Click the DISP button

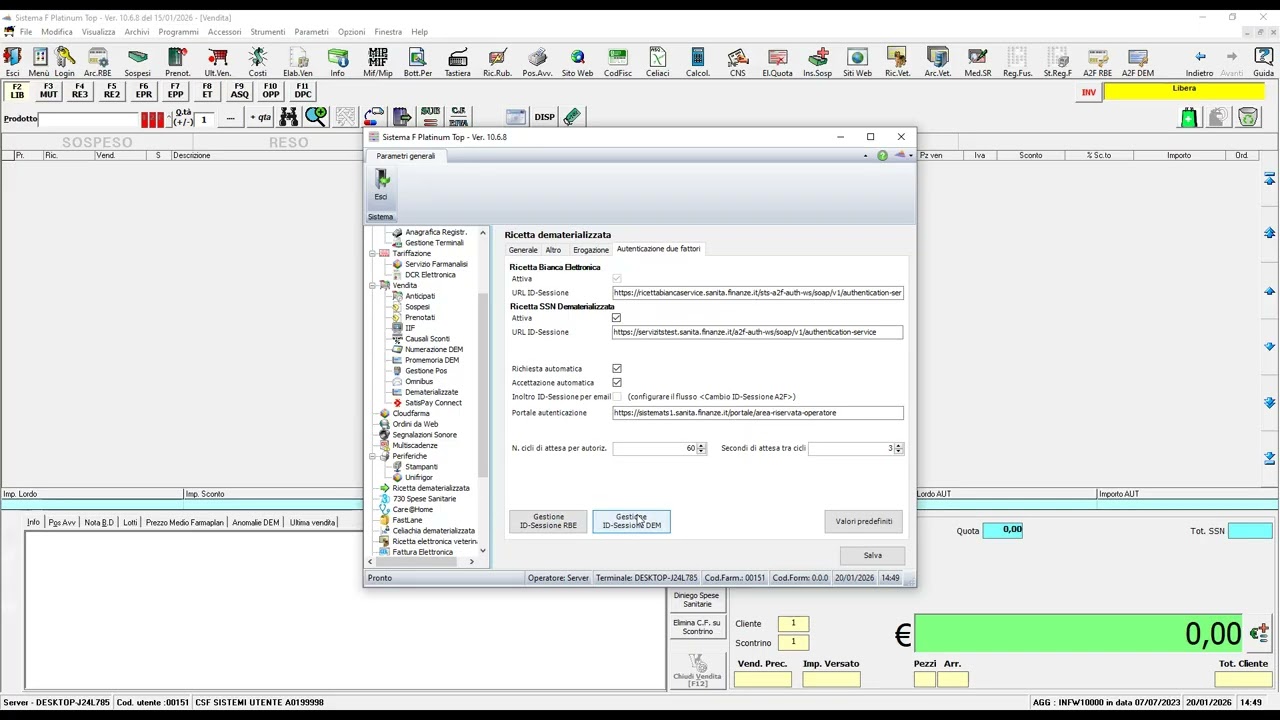[544, 117]
